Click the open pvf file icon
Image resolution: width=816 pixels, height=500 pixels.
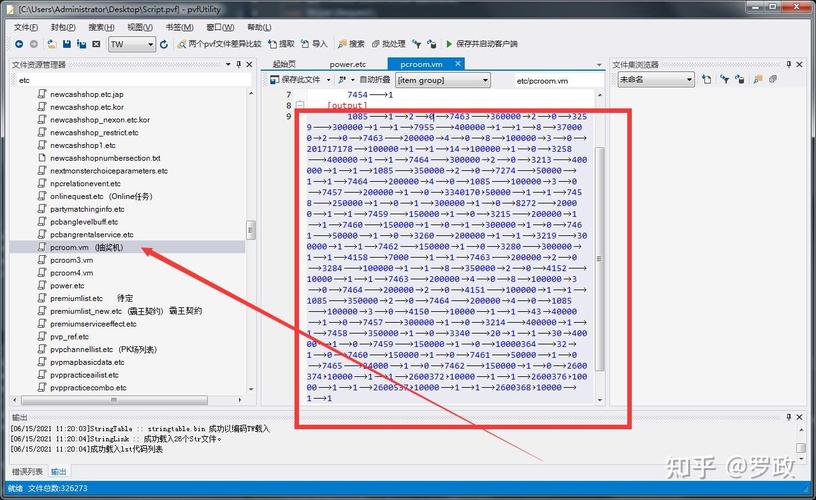[52, 44]
